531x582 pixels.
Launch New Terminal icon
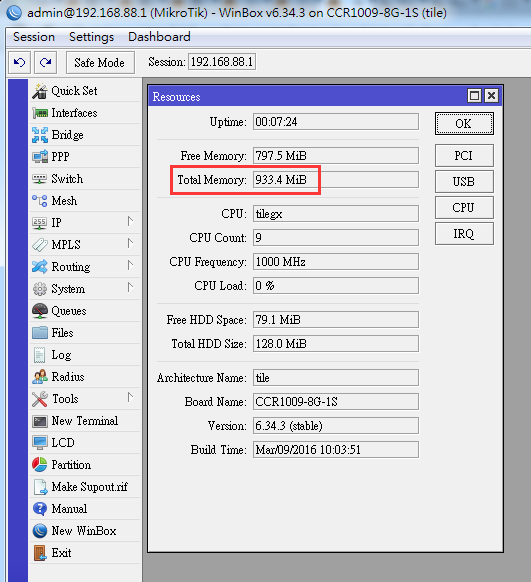tap(40, 421)
